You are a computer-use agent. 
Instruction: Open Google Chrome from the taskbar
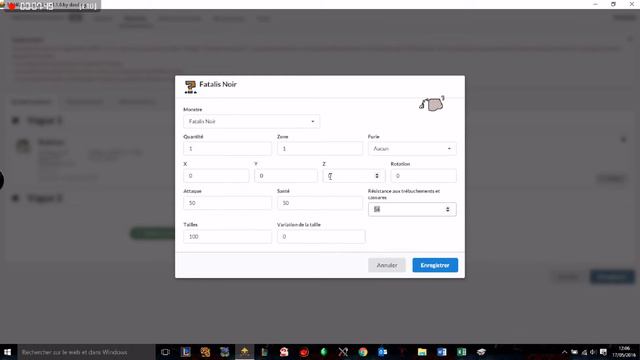coord(363,352)
